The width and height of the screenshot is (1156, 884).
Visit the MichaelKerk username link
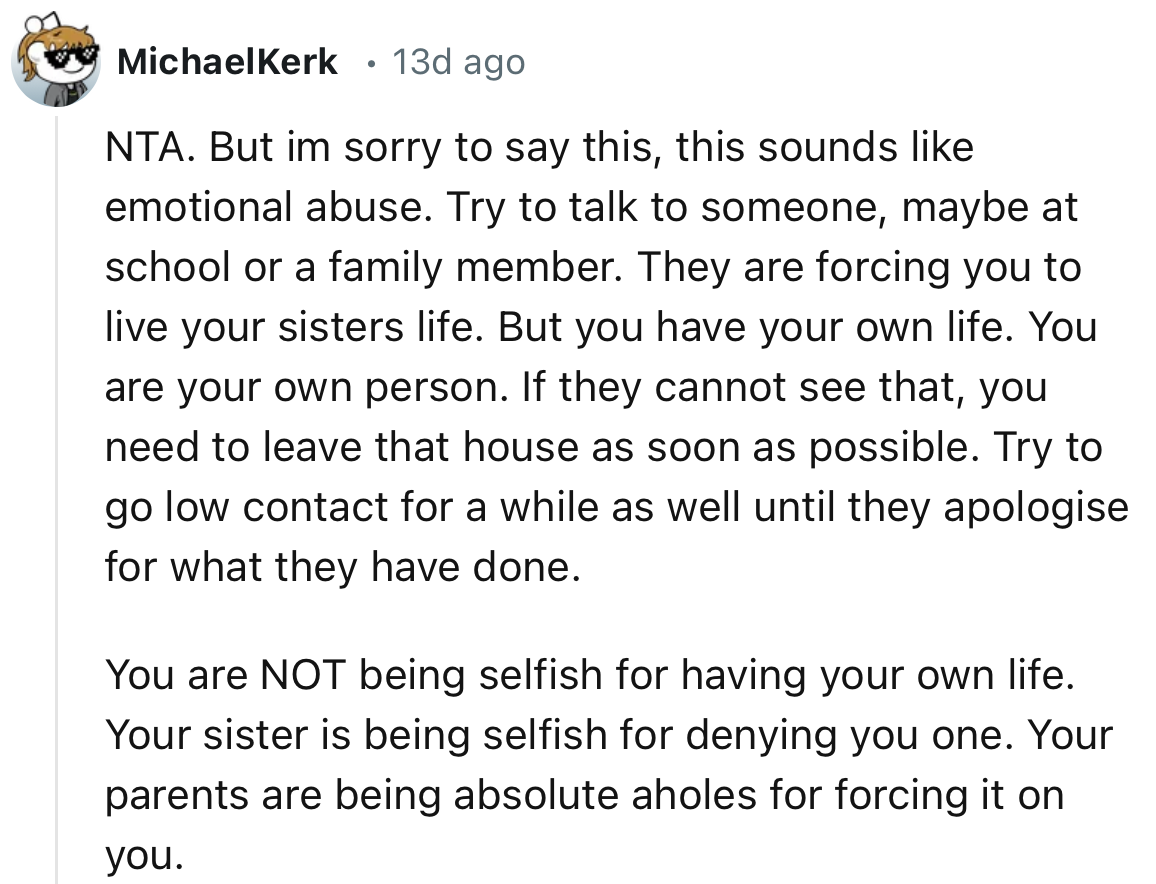(x=227, y=63)
